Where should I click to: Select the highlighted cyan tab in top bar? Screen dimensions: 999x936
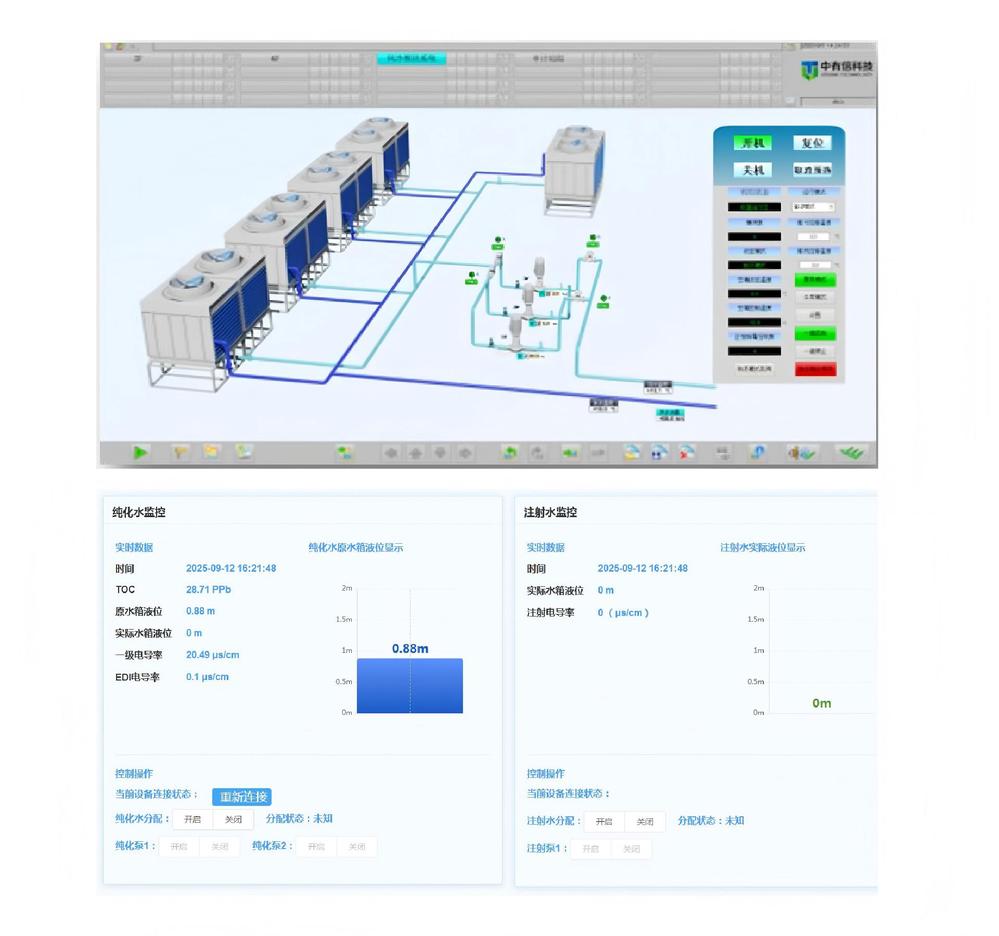[411, 59]
